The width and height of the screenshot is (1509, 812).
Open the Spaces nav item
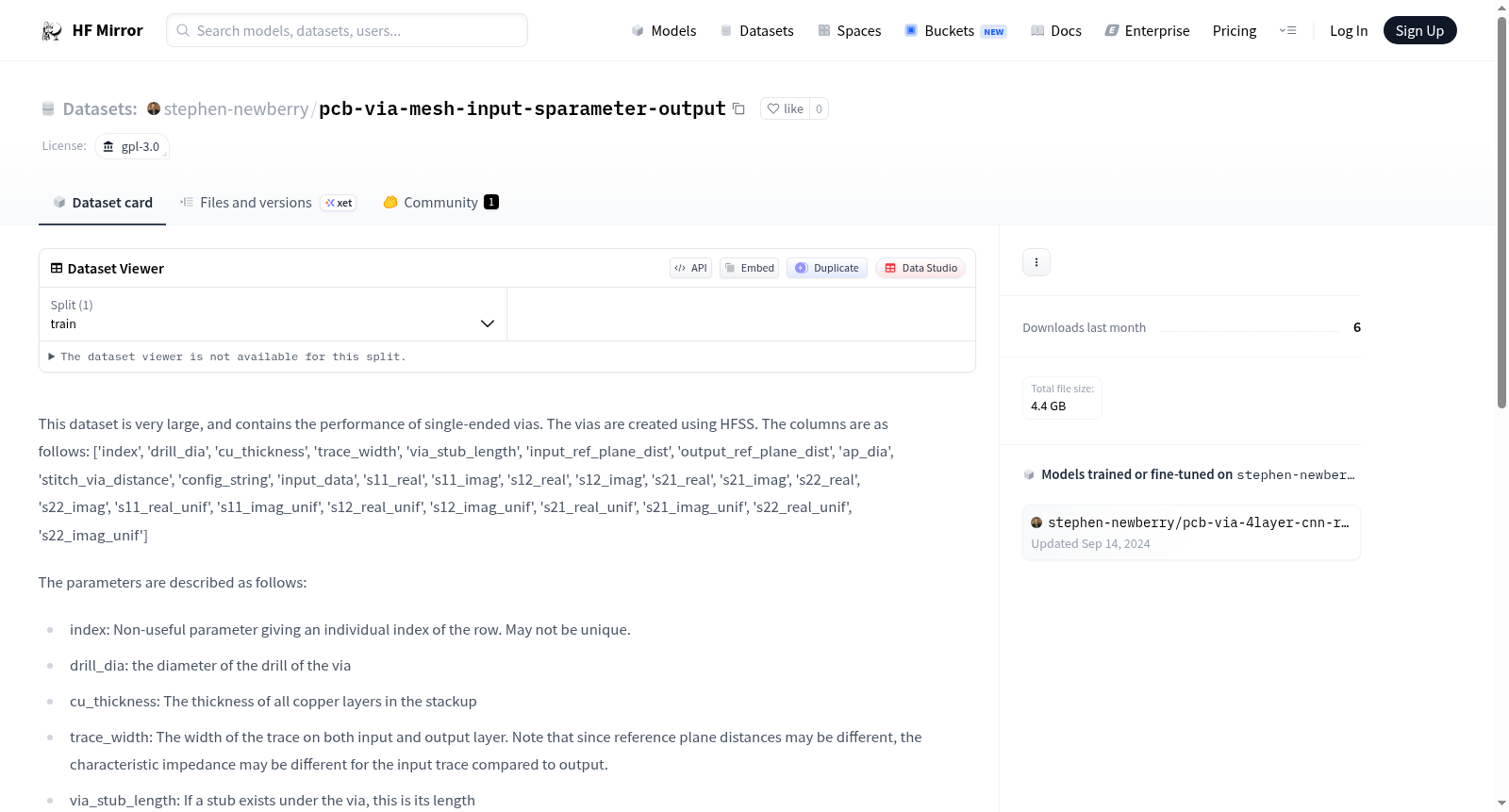[850, 31]
